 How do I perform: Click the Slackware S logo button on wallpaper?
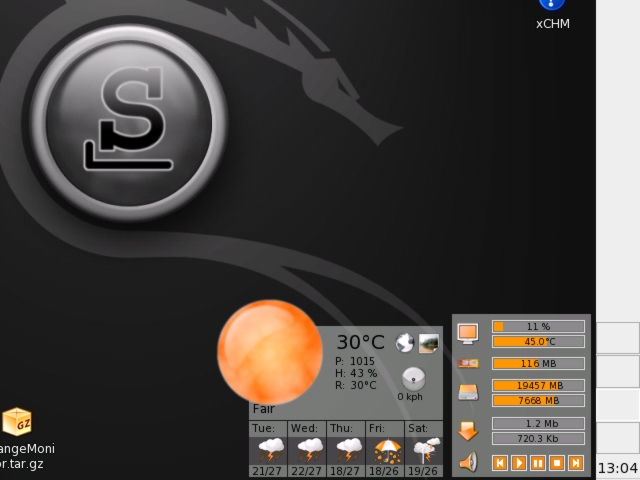[x=129, y=122]
